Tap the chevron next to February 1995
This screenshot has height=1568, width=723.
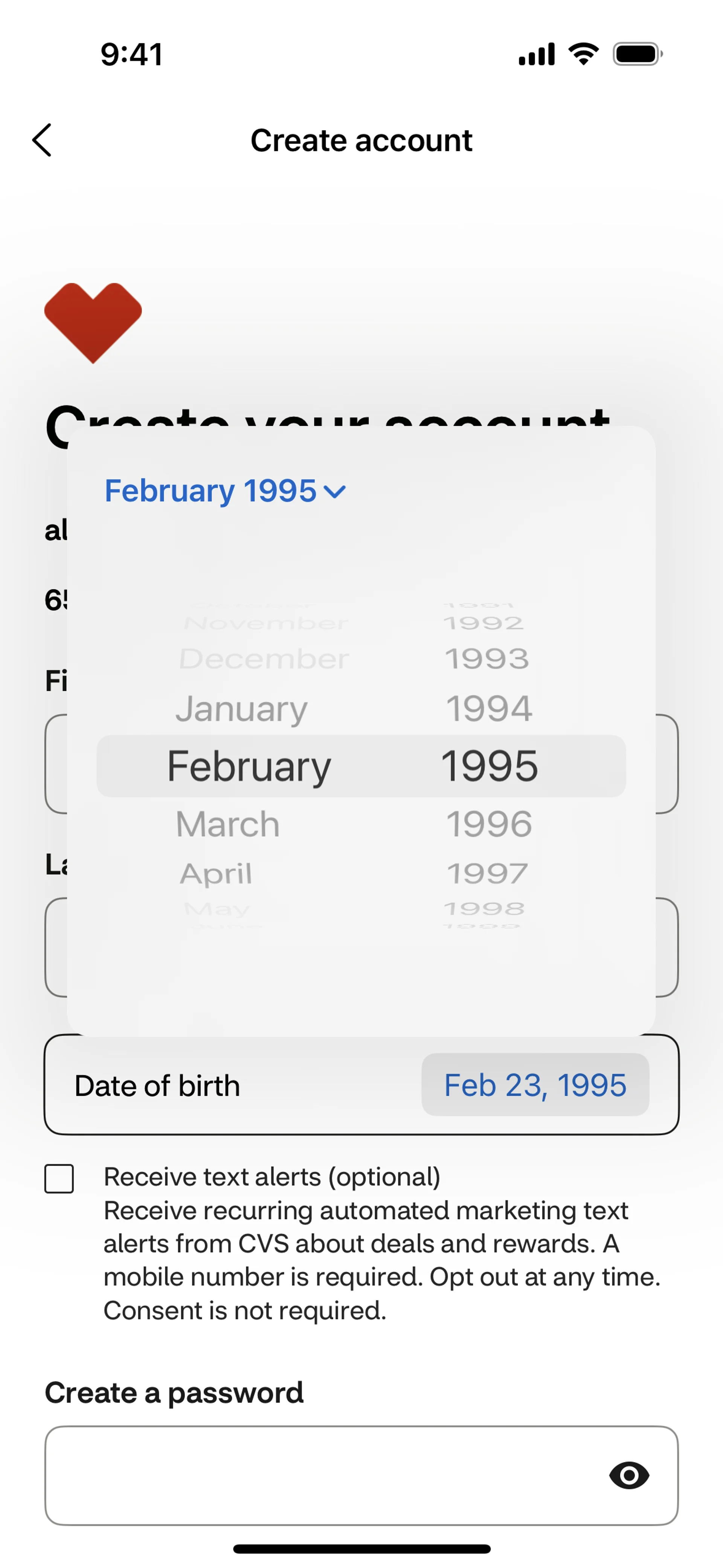pyautogui.click(x=336, y=491)
